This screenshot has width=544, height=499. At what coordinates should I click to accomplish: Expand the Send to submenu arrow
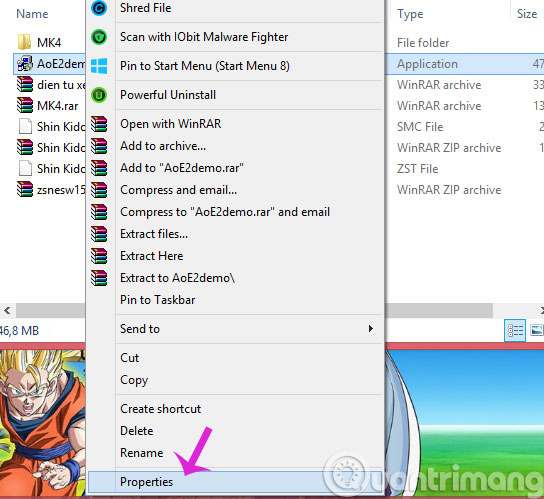click(x=371, y=329)
